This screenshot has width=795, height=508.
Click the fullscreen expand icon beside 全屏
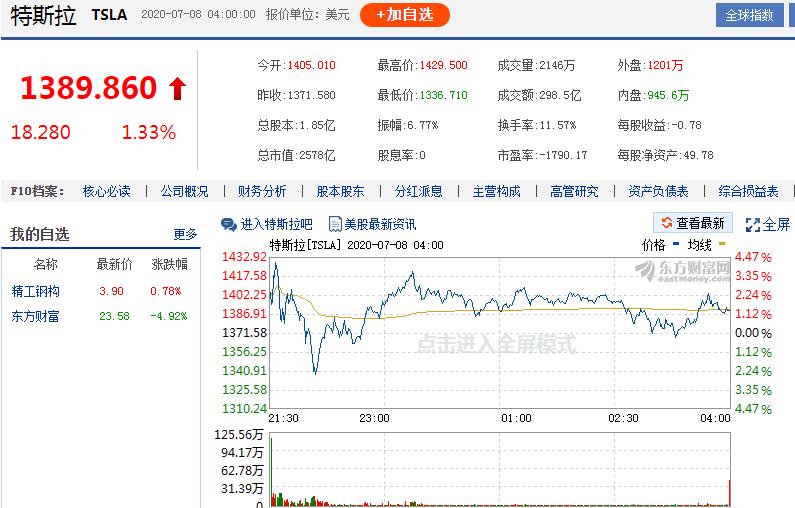pyautogui.click(x=752, y=225)
